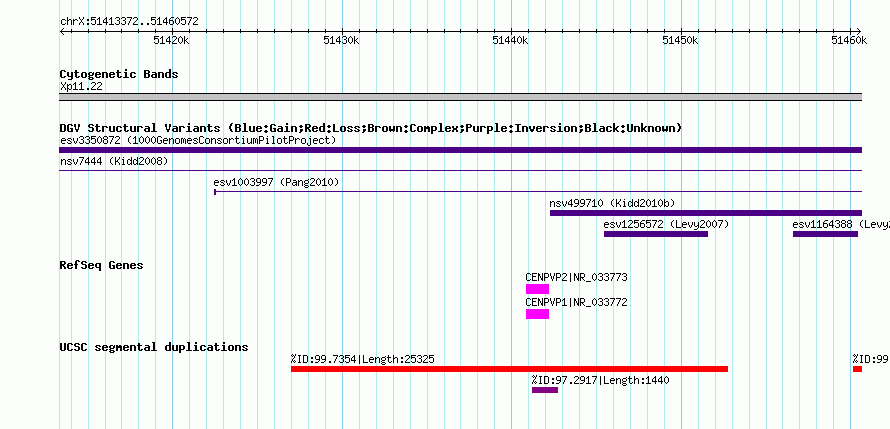Click the CENPVP1 gene magenta block
890x429 pixels.
[x=537, y=314]
